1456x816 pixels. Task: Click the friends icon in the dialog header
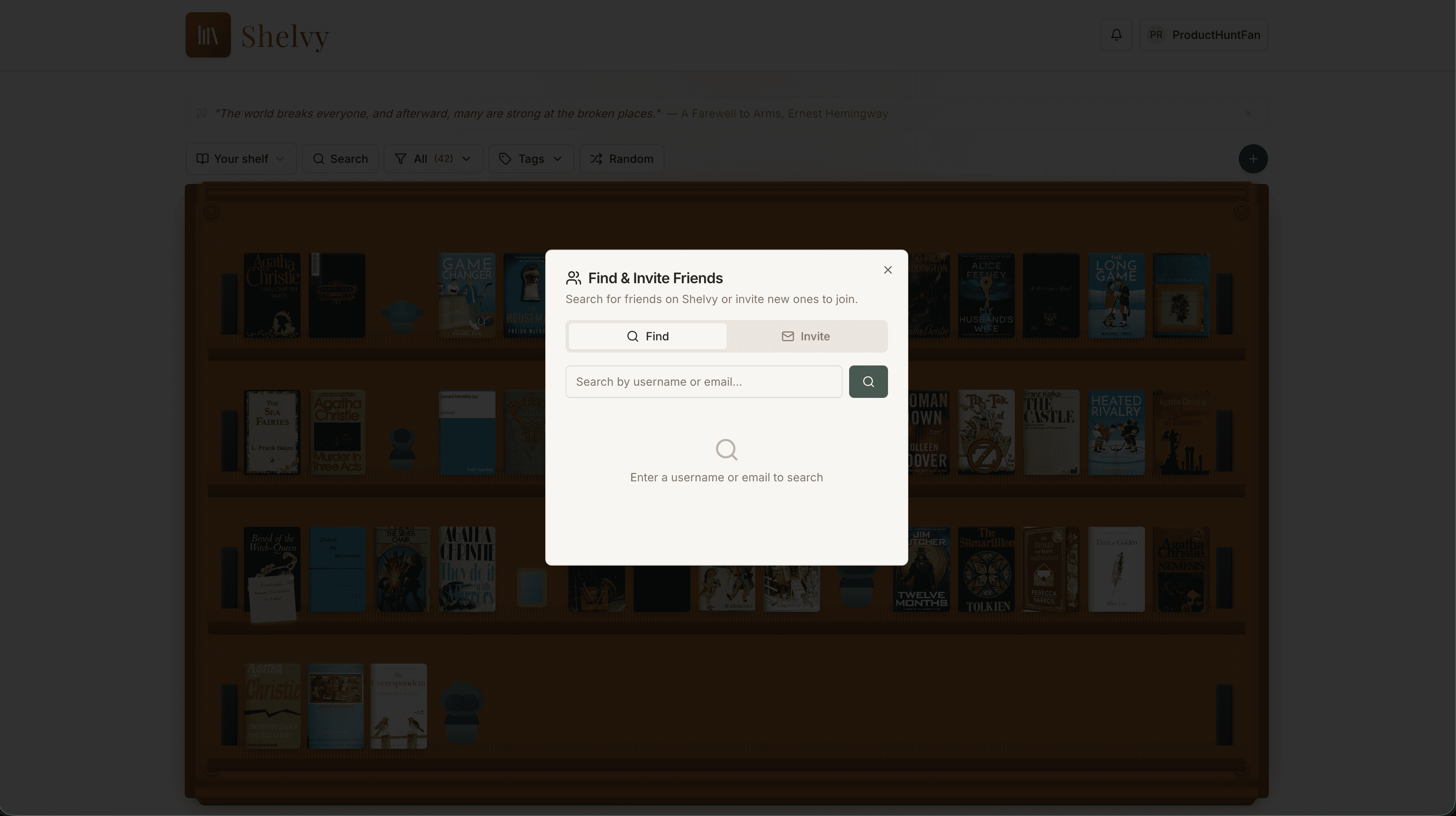point(573,278)
